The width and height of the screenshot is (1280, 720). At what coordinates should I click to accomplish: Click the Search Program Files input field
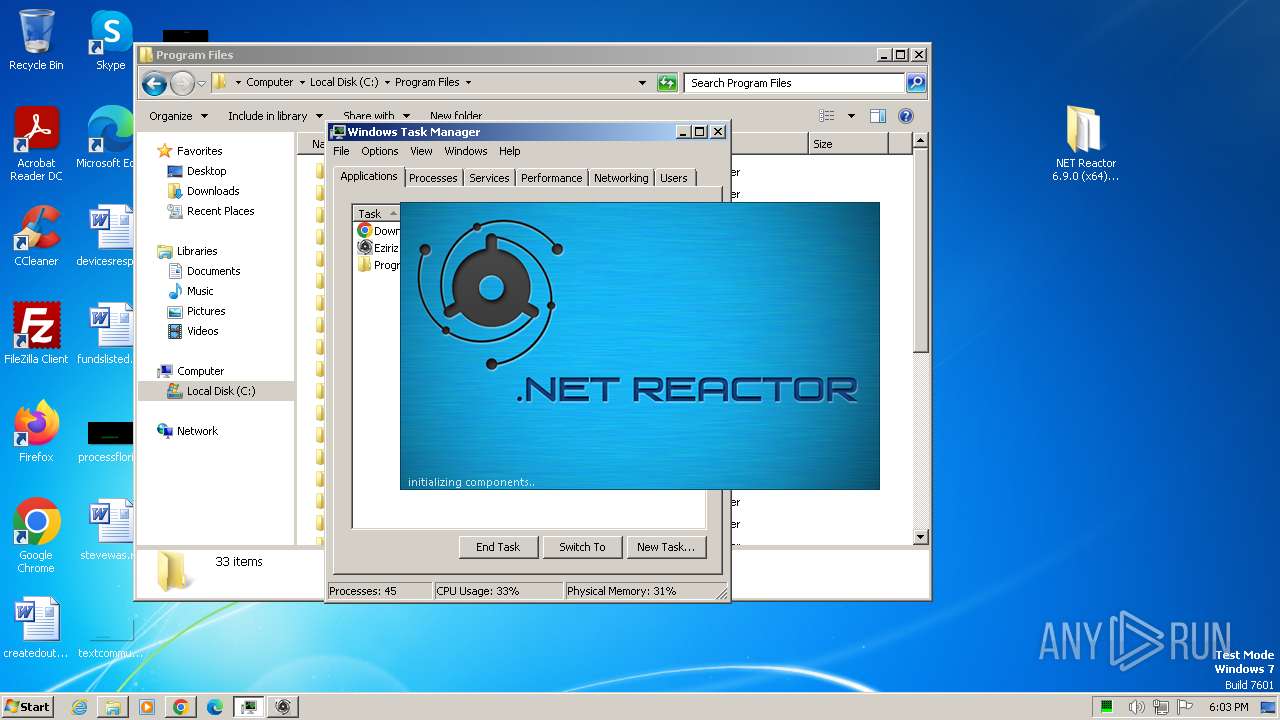[x=795, y=83]
